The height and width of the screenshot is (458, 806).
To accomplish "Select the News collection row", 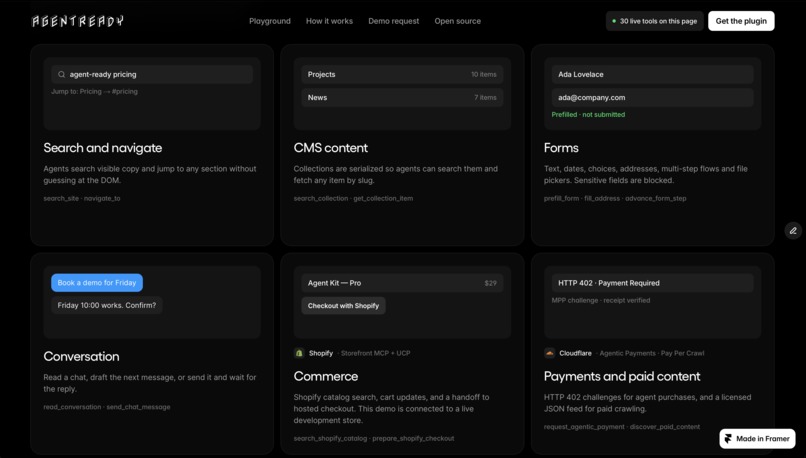I will pos(402,98).
